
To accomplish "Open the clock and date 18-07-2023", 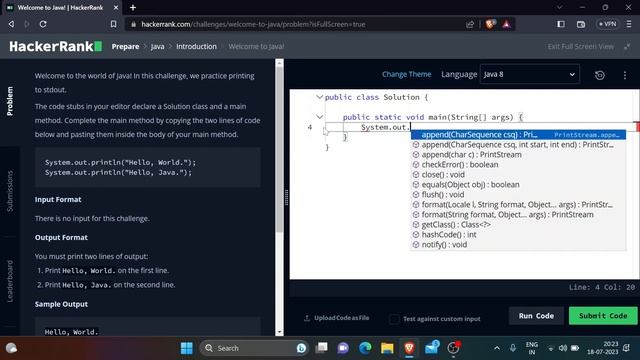I will point(602,348).
